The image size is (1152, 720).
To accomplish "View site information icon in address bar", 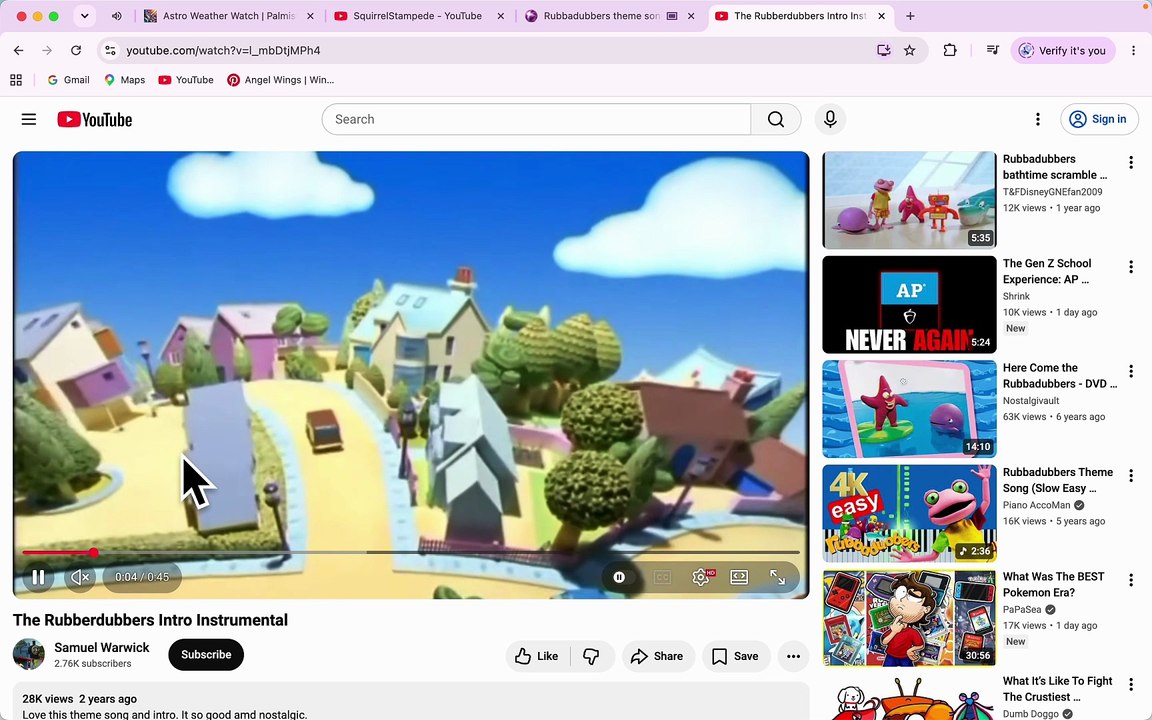I will [x=110, y=50].
